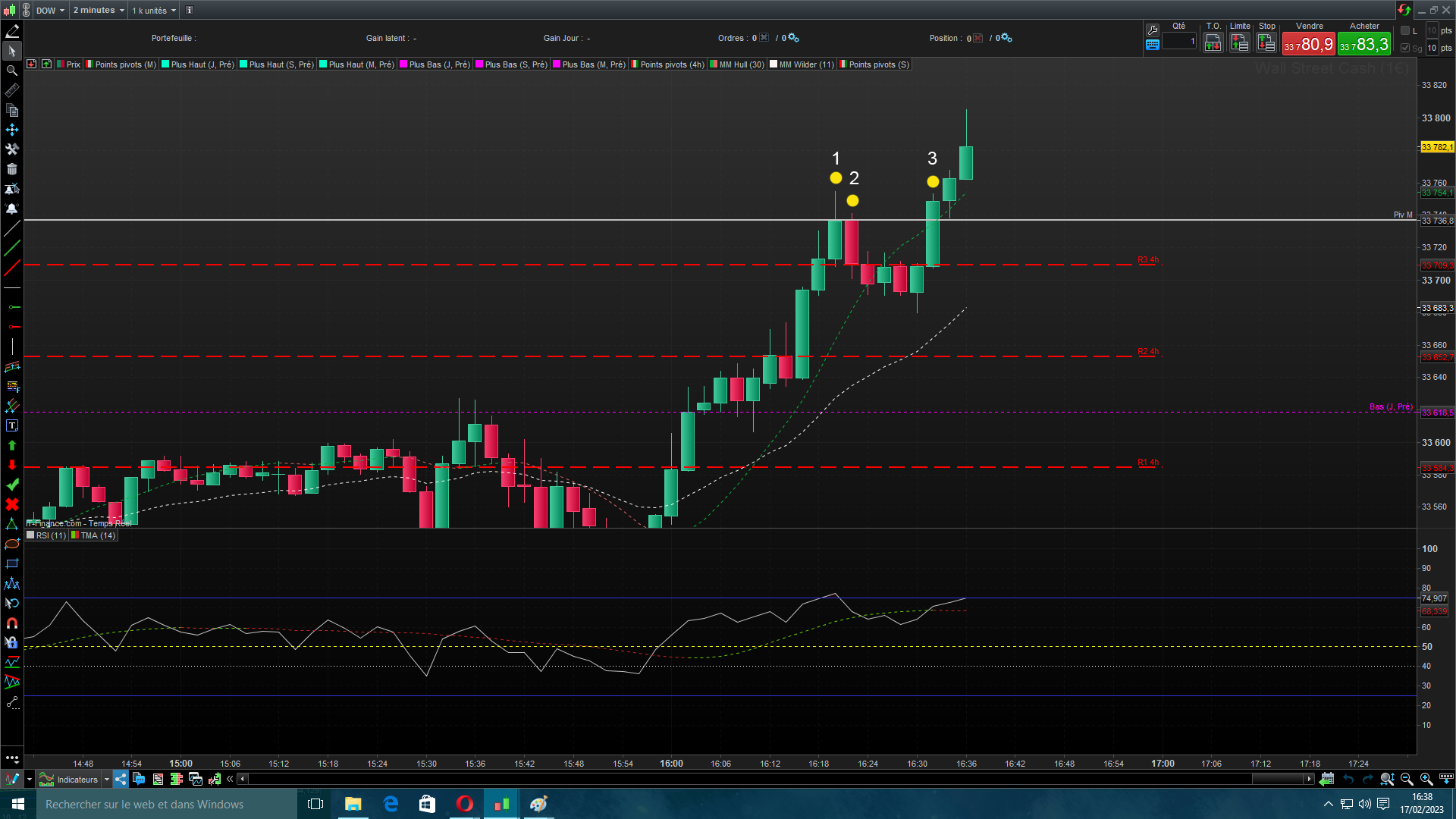
Task: Select the magnifier zoom tool in sidebar
Action: pos(12,71)
